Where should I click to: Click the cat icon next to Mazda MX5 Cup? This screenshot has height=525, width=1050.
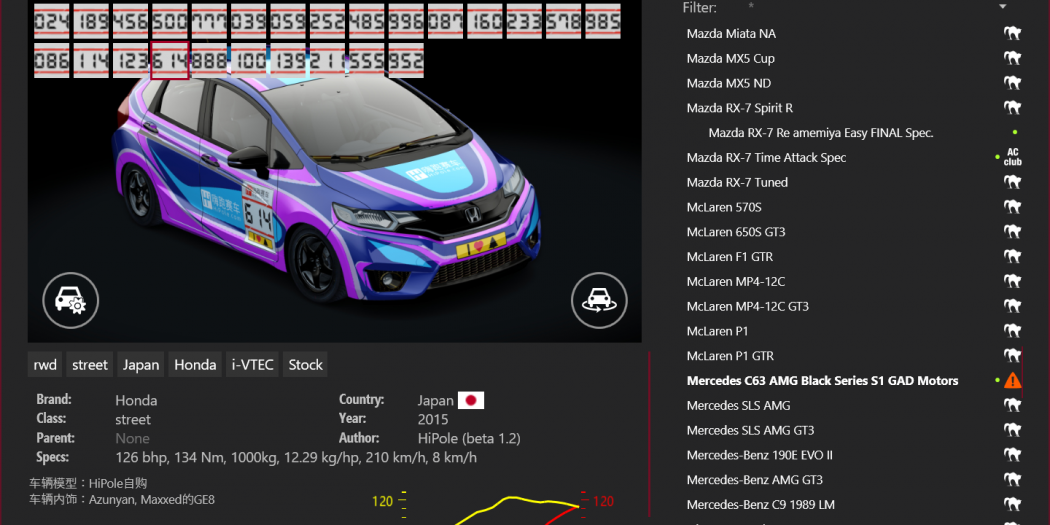(x=1012, y=58)
